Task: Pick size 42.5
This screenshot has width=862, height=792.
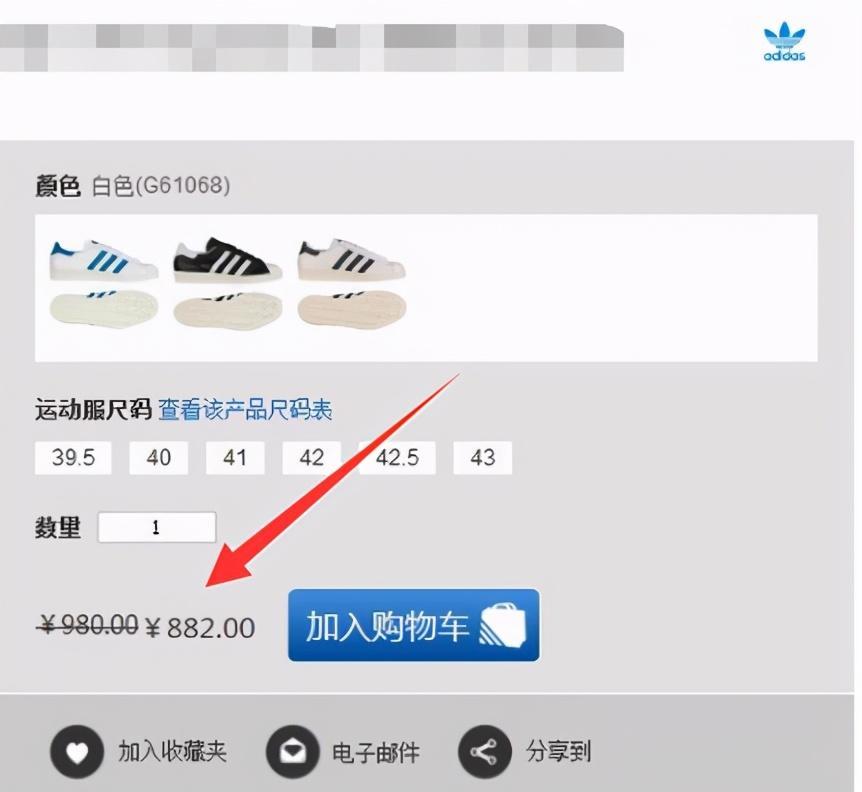Action: coord(397,457)
